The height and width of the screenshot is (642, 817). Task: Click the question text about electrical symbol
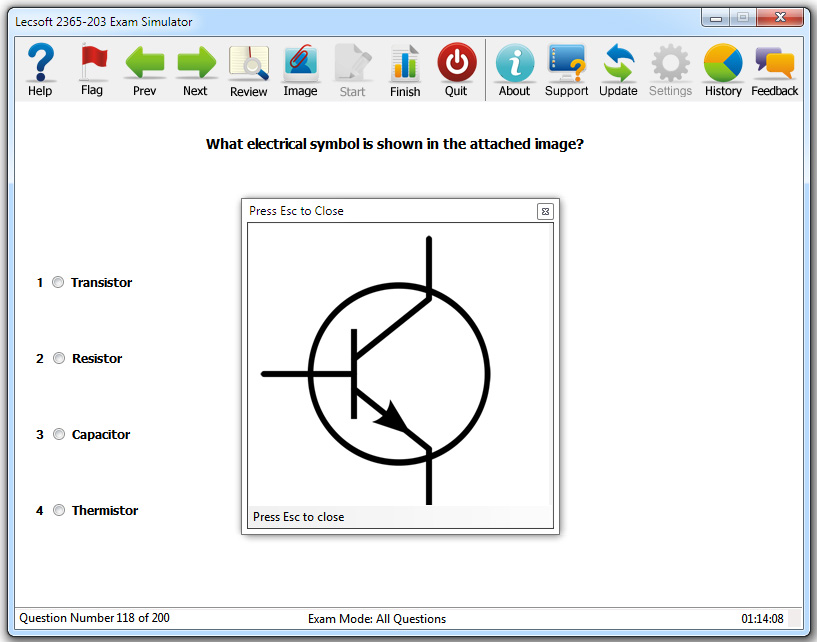pos(394,144)
